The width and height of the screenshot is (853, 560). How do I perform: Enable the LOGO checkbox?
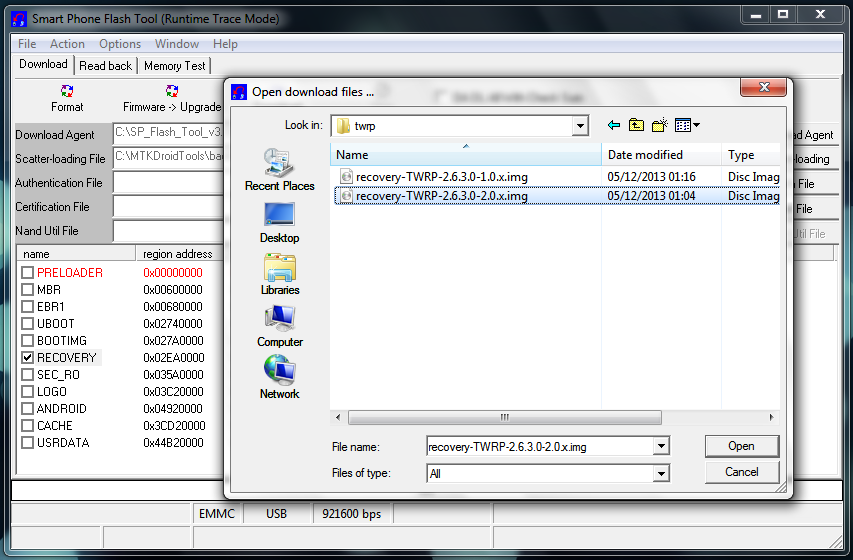[x=27, y=391]
